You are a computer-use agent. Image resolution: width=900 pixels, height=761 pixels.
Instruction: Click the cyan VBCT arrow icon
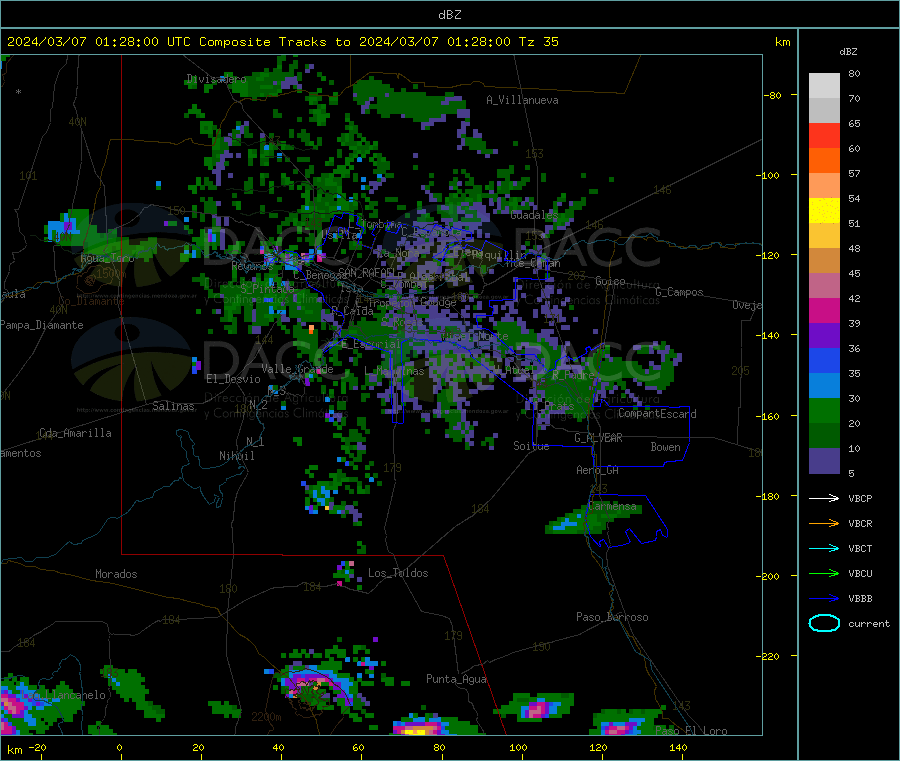click(x=824, y=549)
